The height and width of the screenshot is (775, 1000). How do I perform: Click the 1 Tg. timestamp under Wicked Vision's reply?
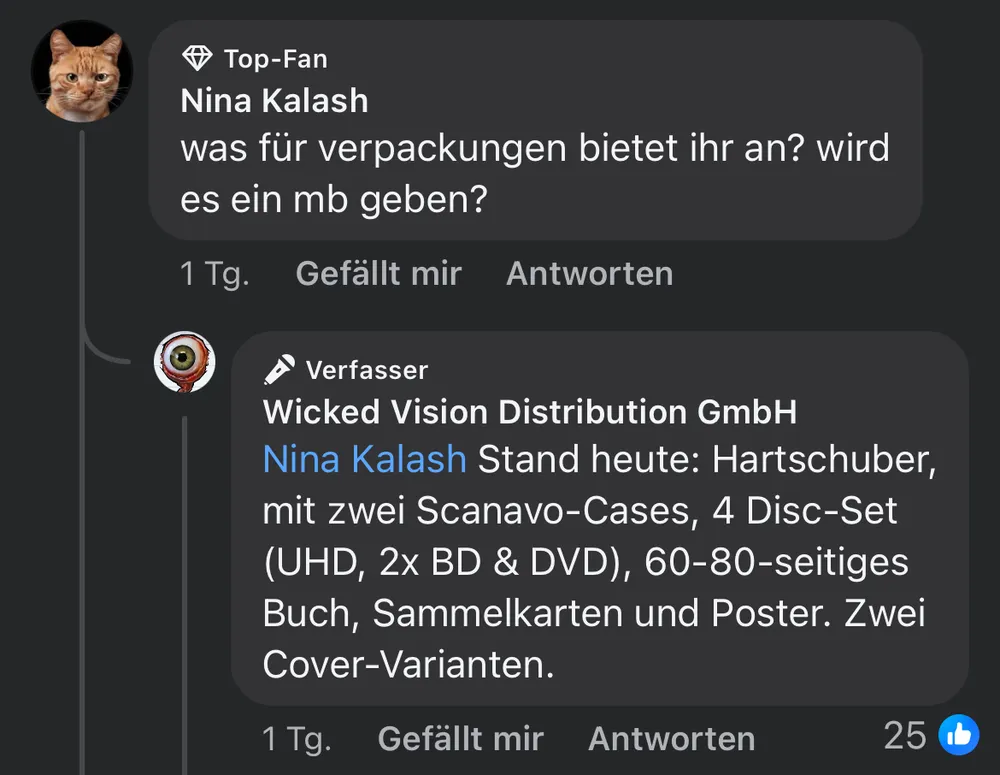pyautogui.click(x=296, y=739)
